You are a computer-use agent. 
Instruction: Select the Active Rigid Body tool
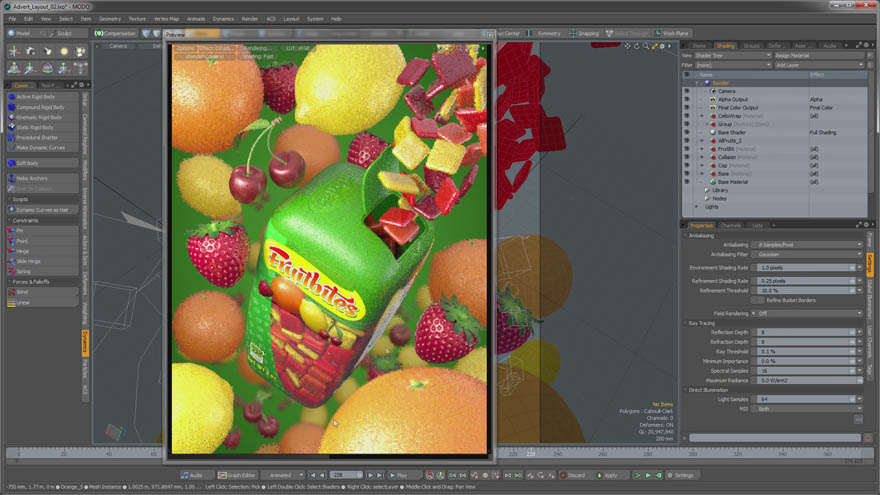click(x=42, y=97)
